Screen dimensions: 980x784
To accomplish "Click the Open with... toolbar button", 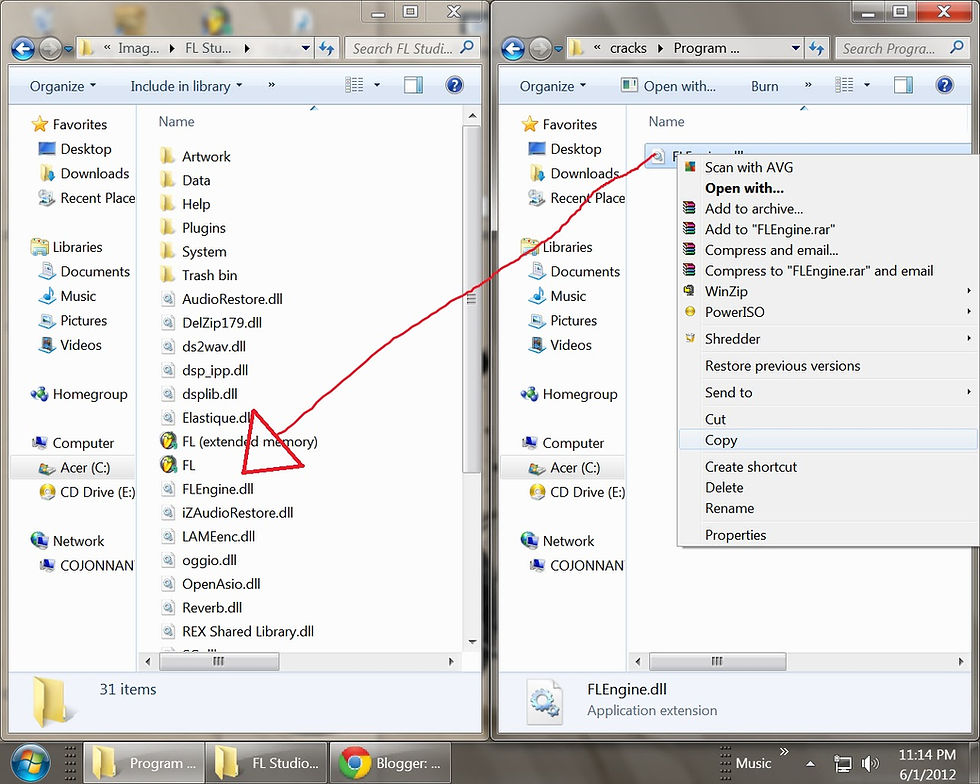I will pyautogui.click(x=668, y=86).
